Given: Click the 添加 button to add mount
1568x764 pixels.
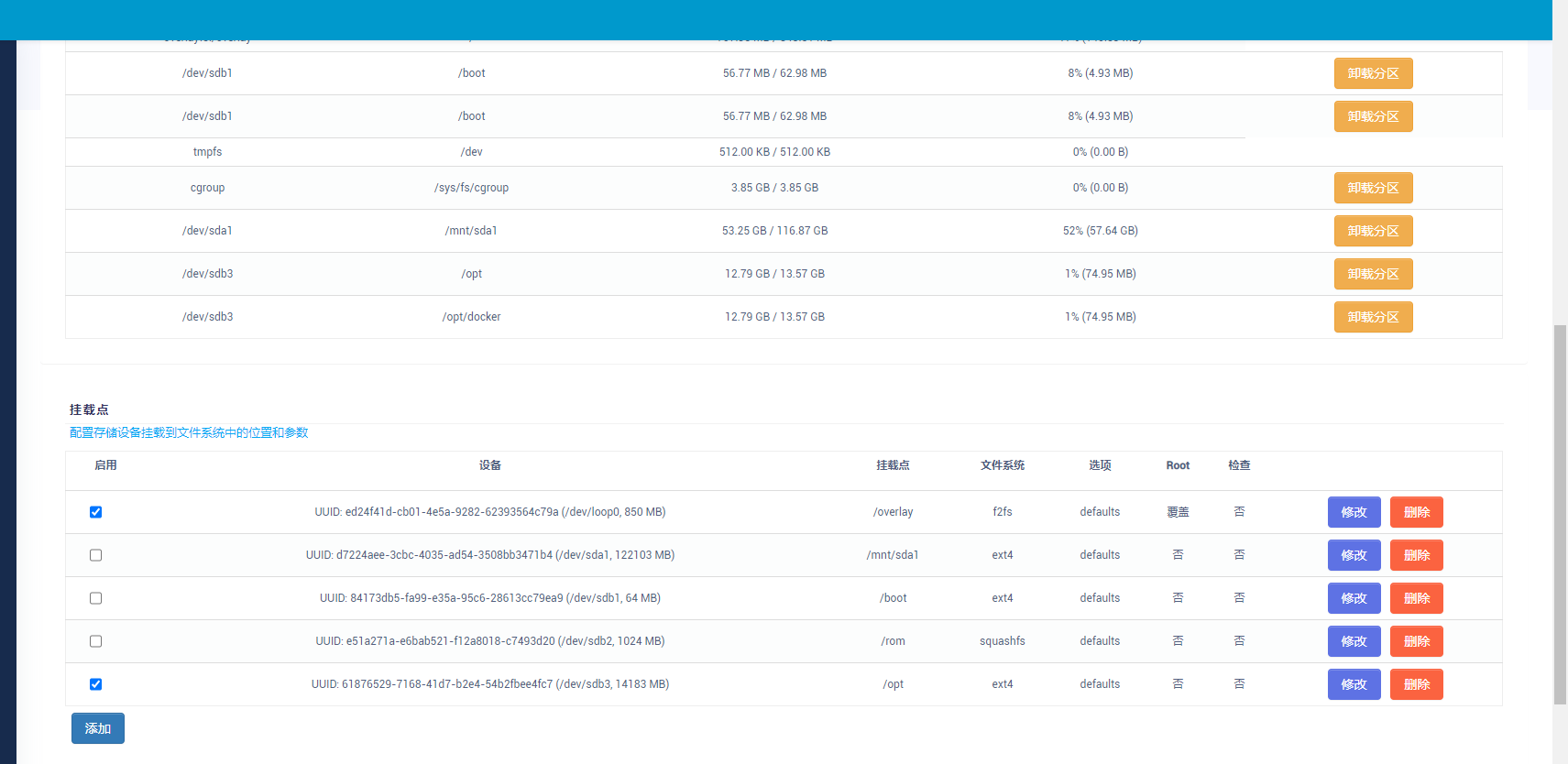Looking at the screenshot, I should click(x=98, y=728).
